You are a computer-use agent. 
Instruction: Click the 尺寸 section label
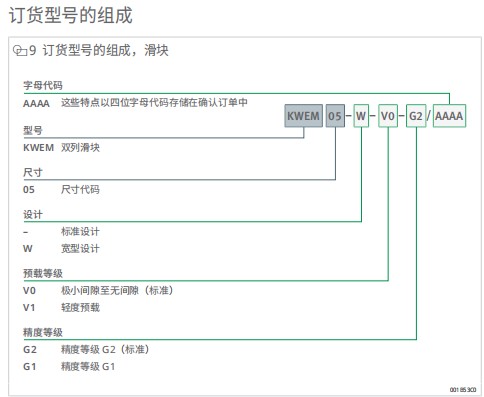click(33, 172)
